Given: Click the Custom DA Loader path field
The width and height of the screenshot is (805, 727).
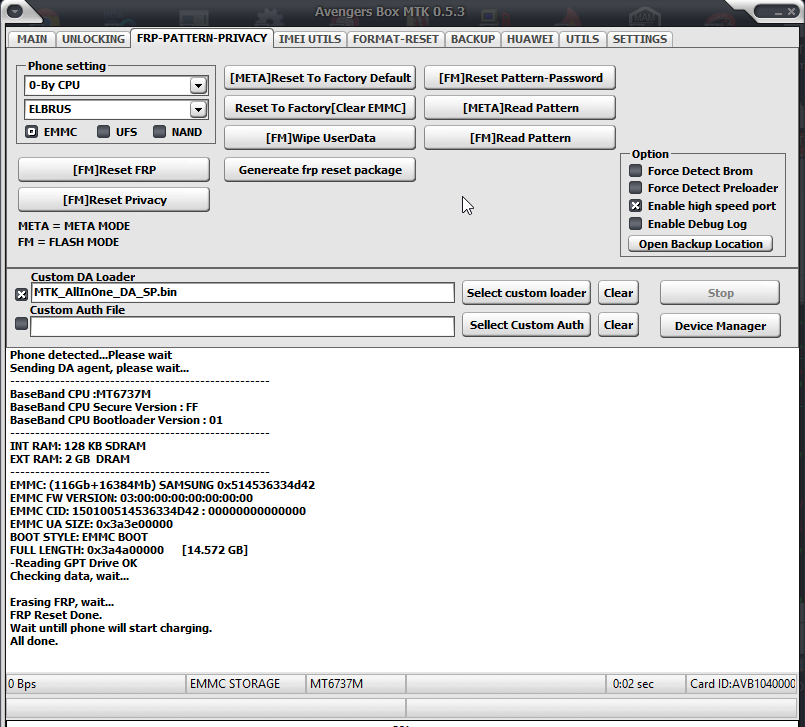Looking at the screenshot, I should (x=242, y=293).
